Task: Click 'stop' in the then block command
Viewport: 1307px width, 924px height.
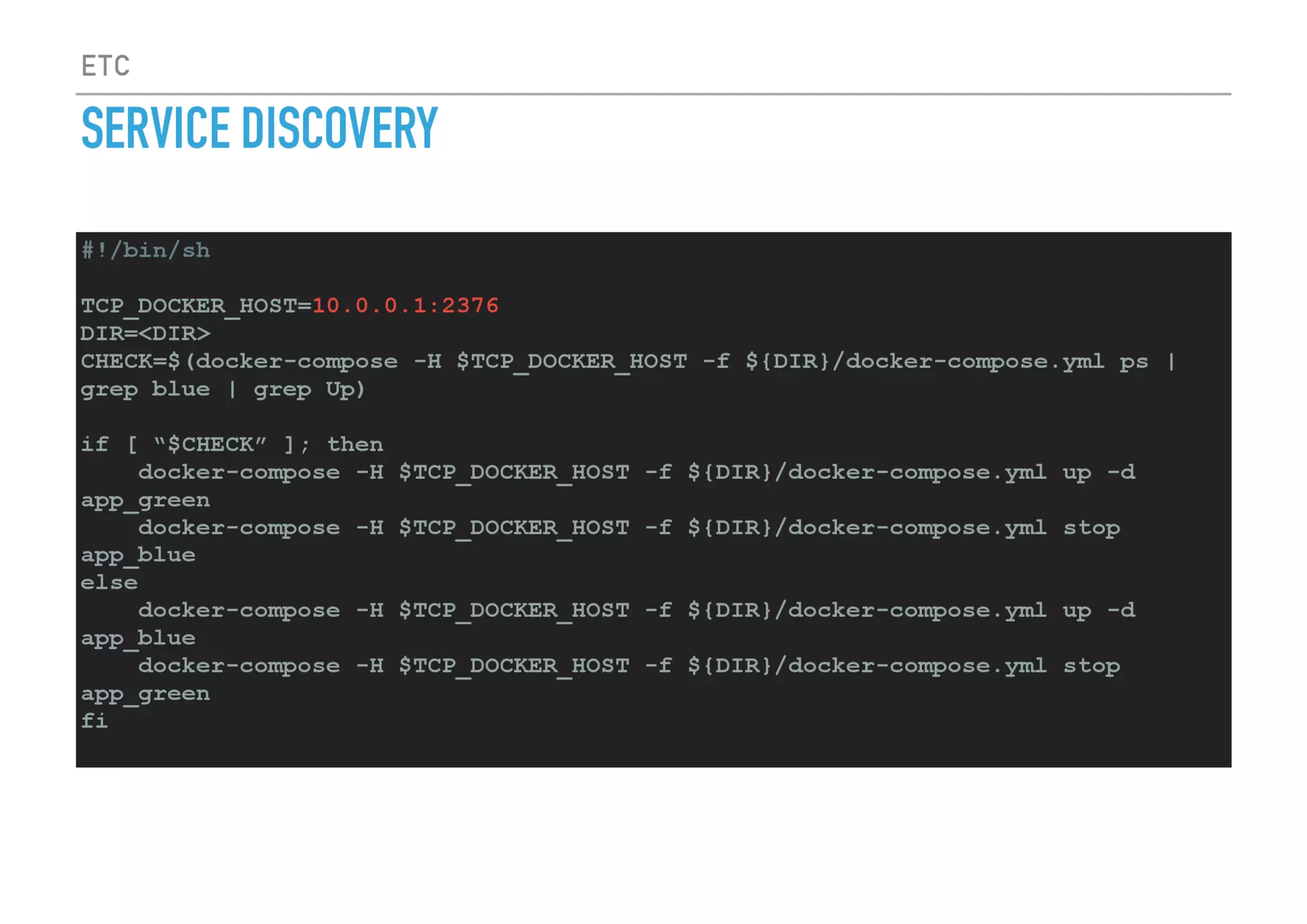Action: pyautogui.click(x=1091, y=528)
